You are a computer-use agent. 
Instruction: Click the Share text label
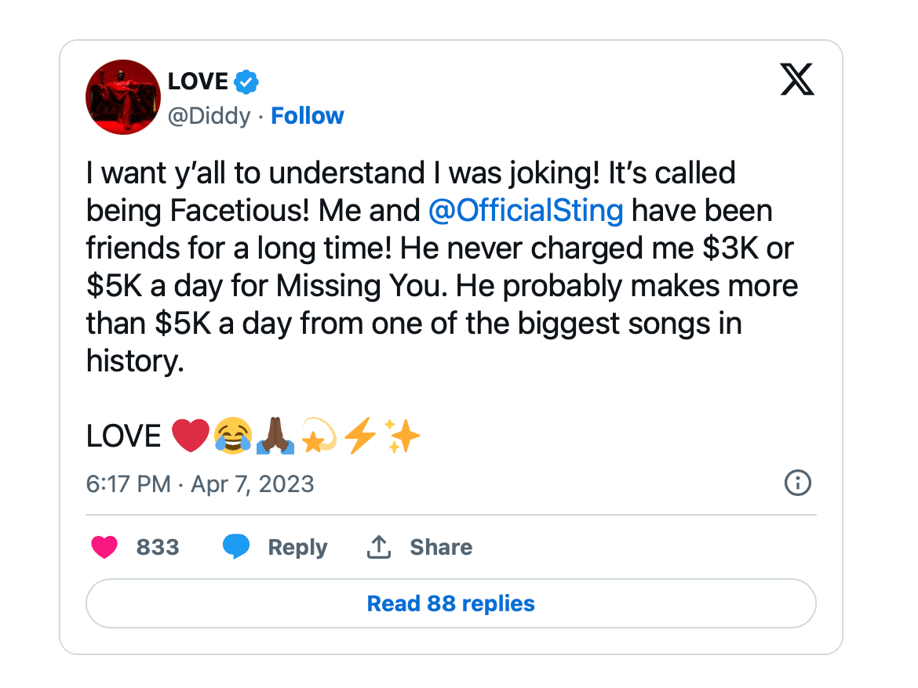(x=441, y=547)
